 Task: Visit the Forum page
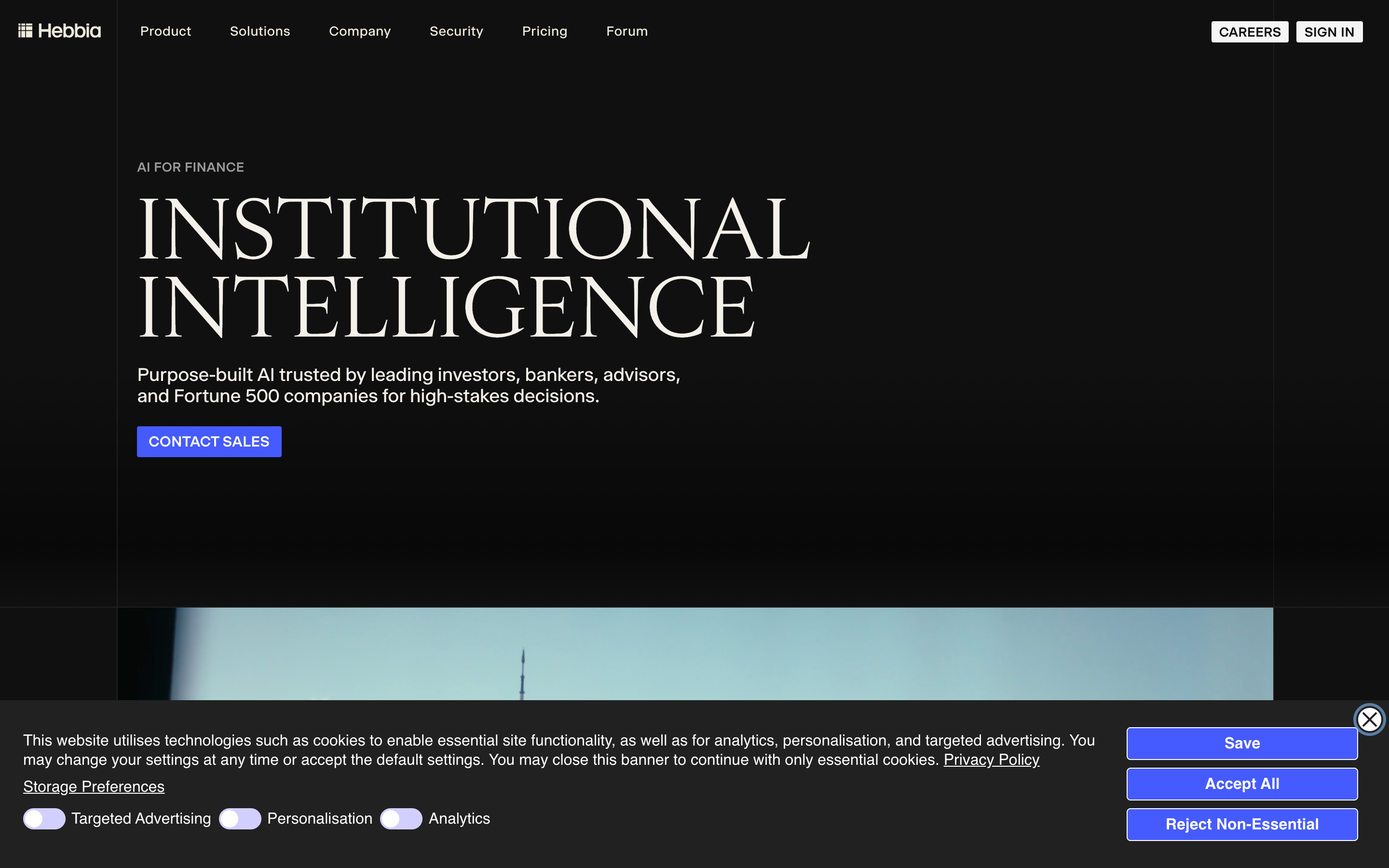click(627, 31)
